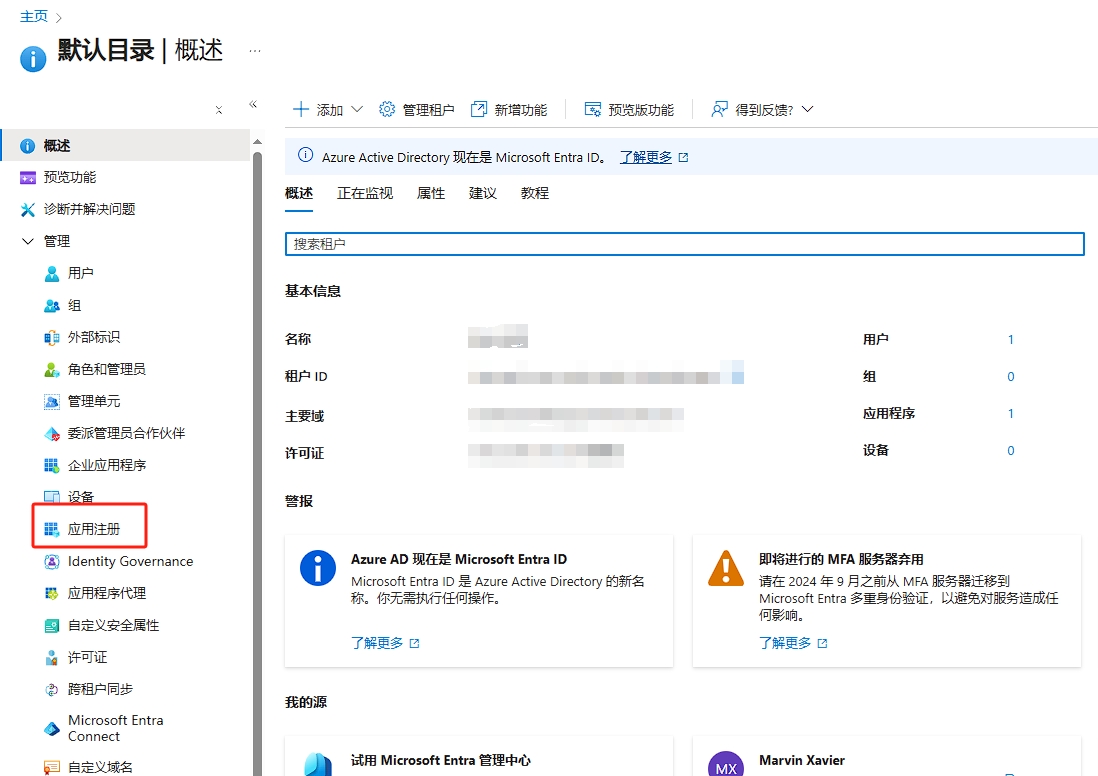The width and height of the screenshot is (1098, 776).
Task: Open Identity Governance sidebar item
Action: click(130, 561)
